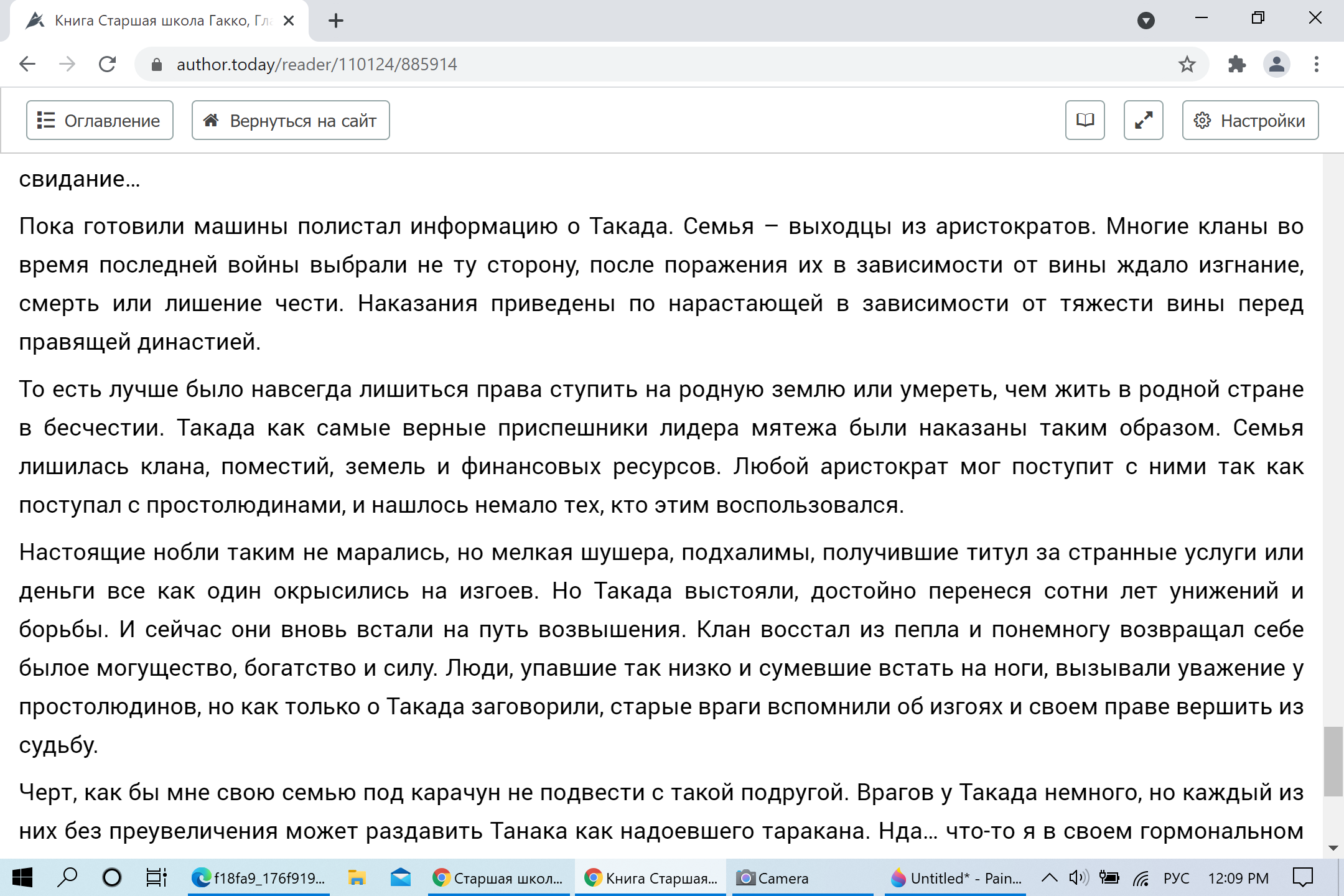Go back to previous page

click(27, 64)
